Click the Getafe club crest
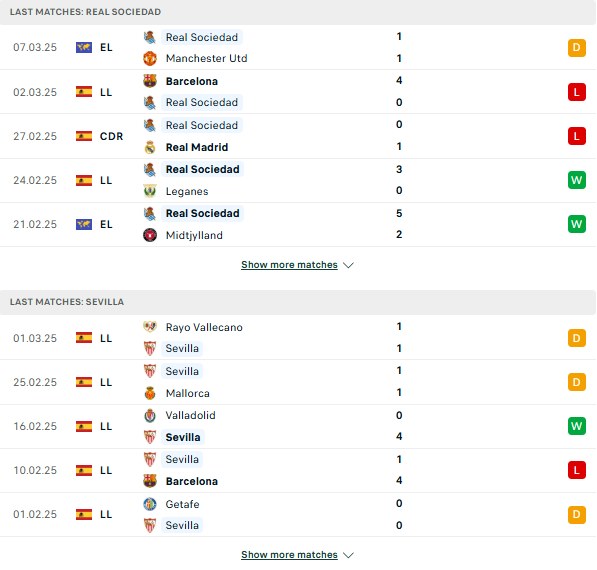597x570 pixels. (x=150, y=504)
